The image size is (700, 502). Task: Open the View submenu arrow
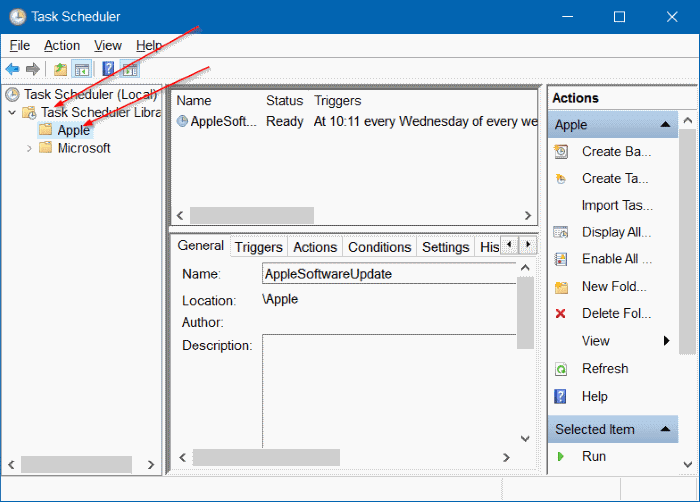click(x=667, y=341)
